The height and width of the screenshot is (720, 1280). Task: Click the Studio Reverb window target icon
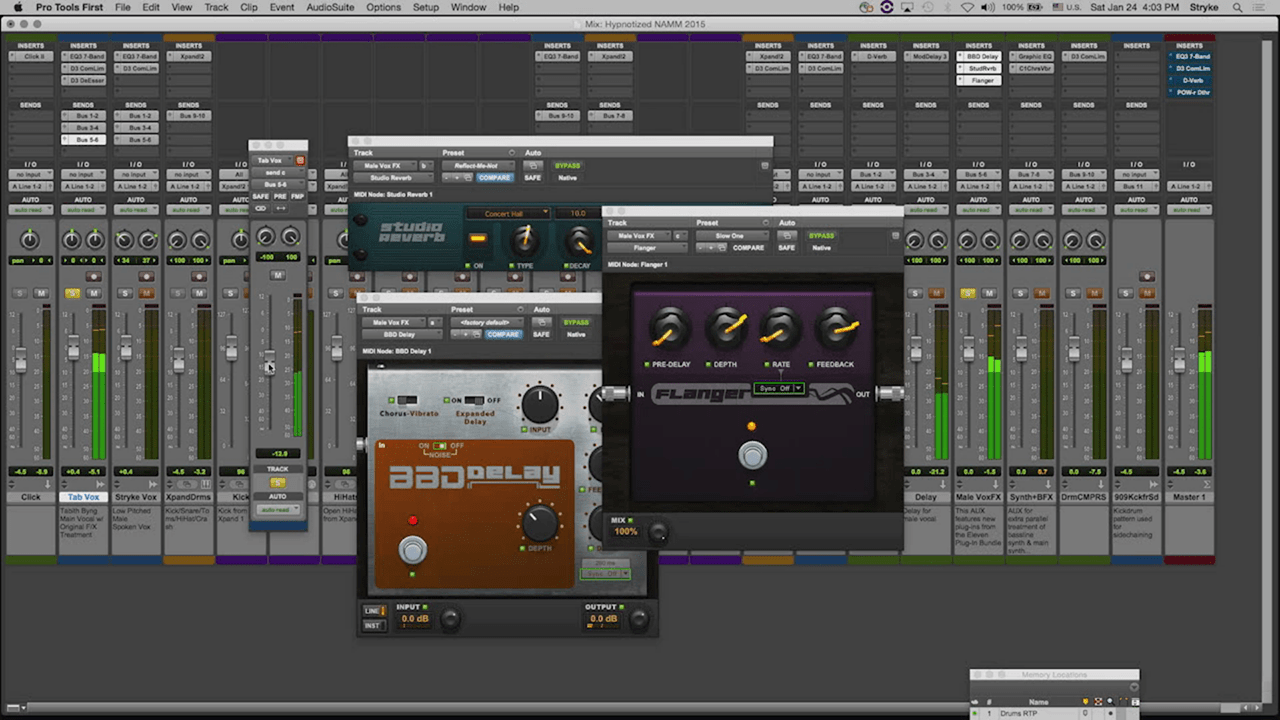click(x=765, y=166)
